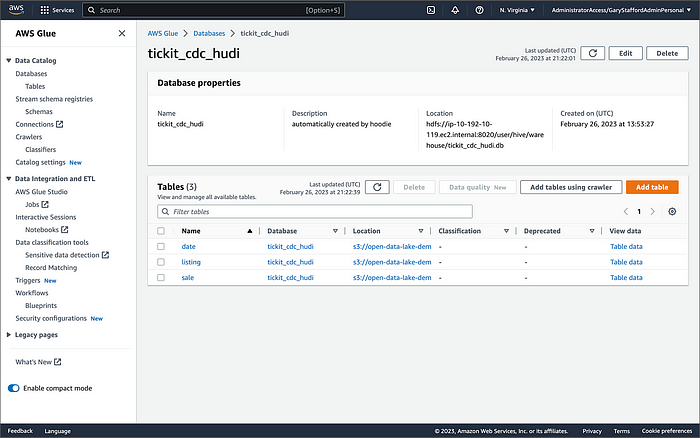This screenshot has width=700, height=438.
Task: Open Triggers in the sidebar
Action: coord(28,280)
